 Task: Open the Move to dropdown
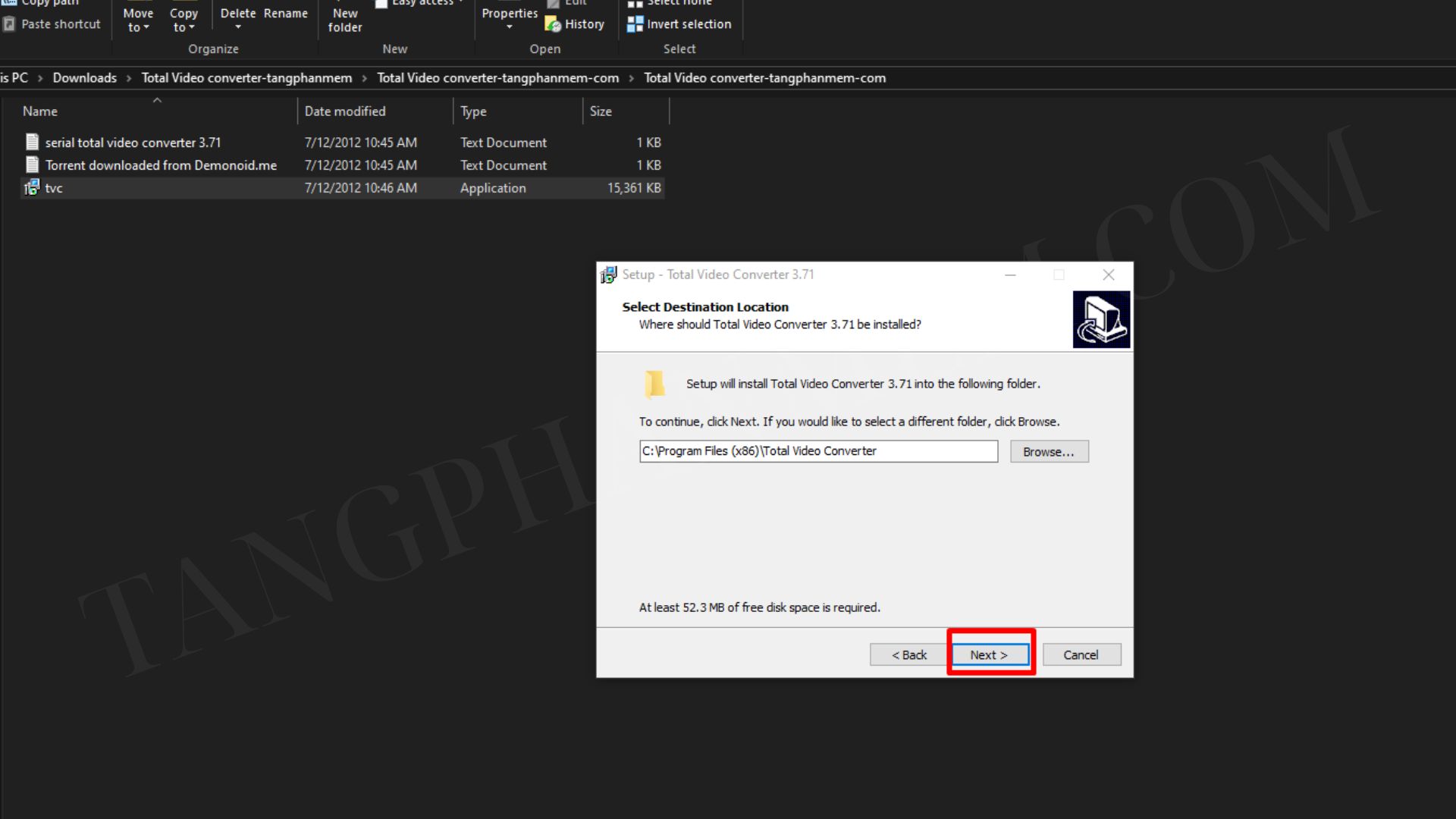[138, 20]
